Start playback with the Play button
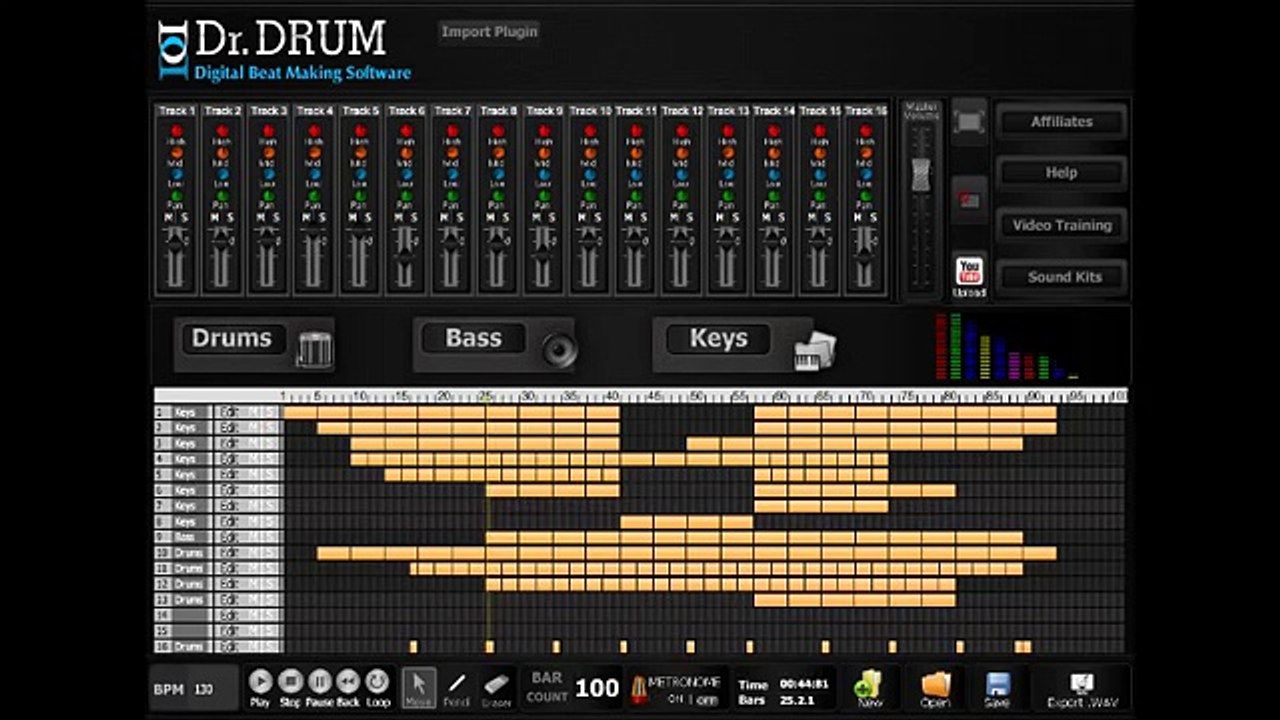The height and width of the screenshot is (720, 1280). point(260,682)
